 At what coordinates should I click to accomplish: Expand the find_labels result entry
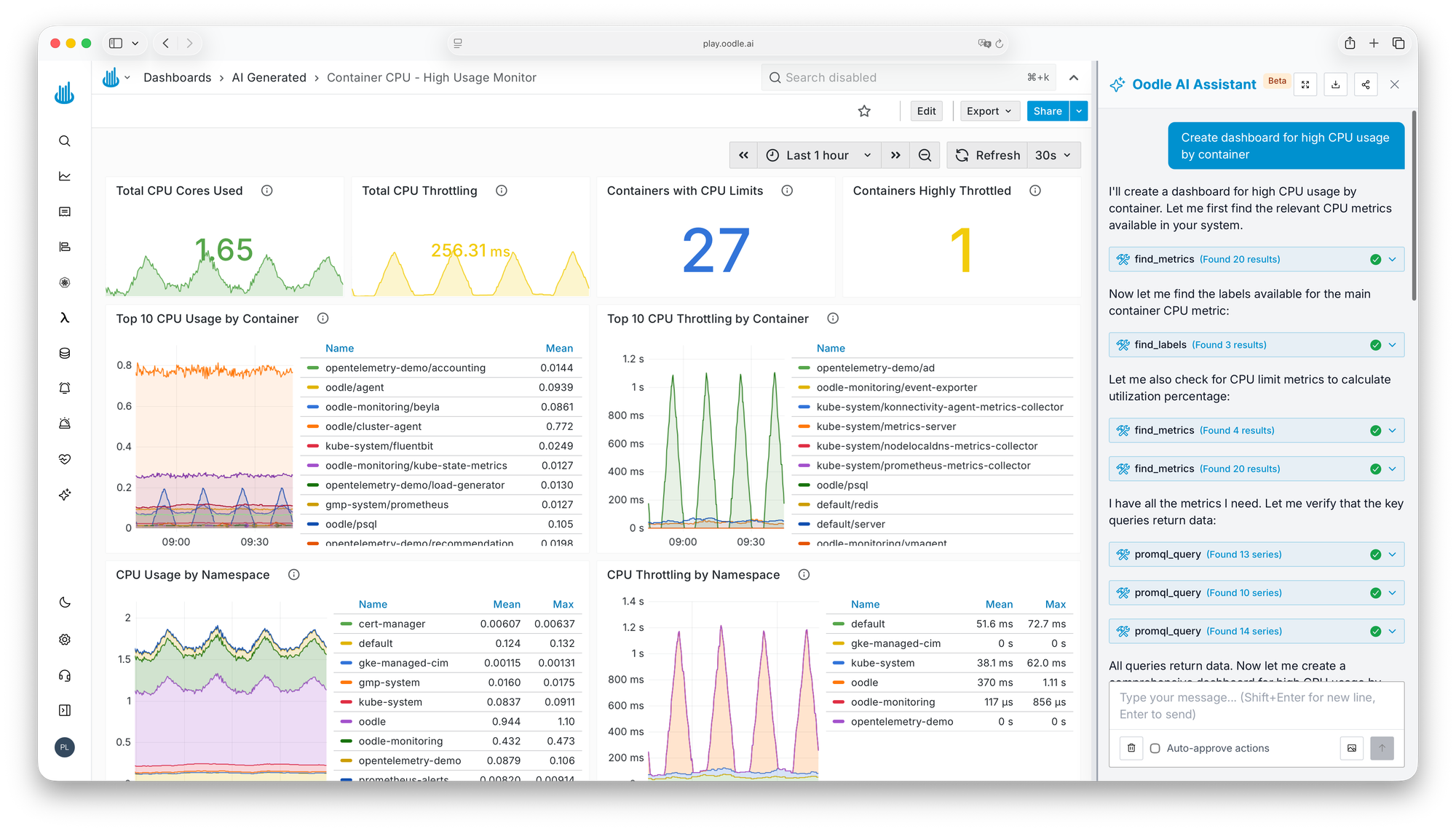[1392, 345]
